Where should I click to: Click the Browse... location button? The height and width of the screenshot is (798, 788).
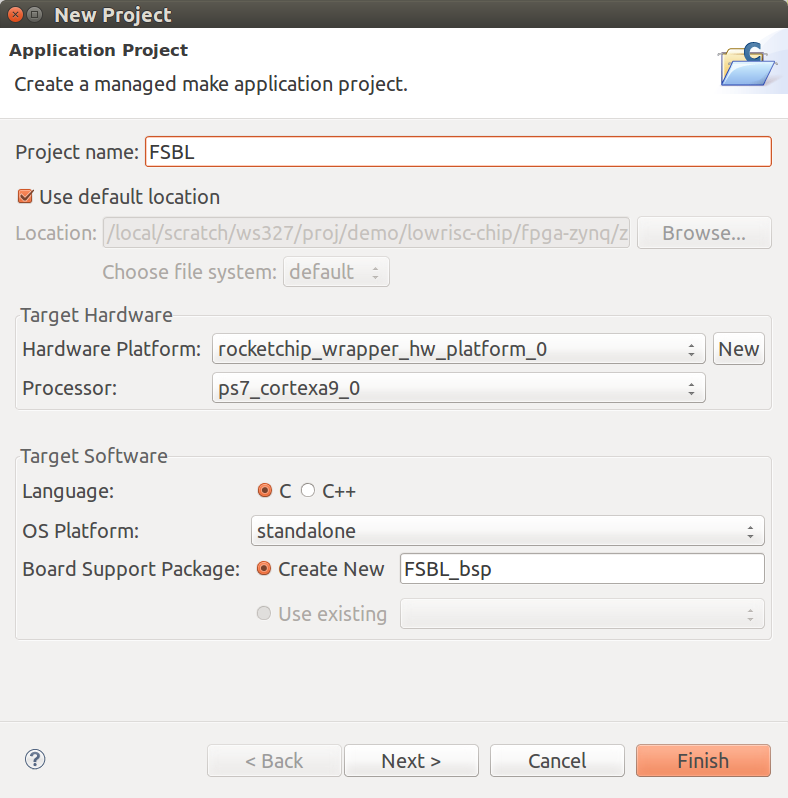(x=704, y=233)
